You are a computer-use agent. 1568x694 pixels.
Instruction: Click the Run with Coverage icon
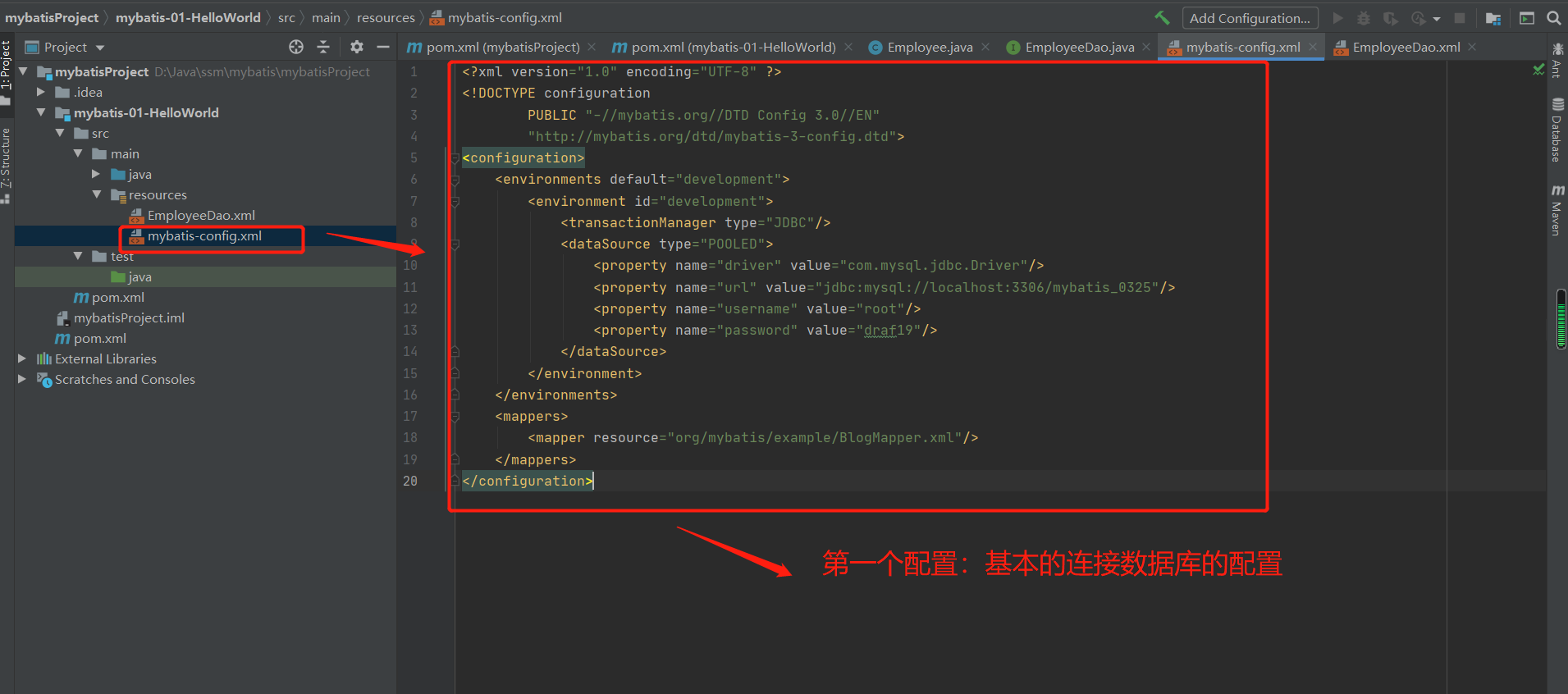point(1390,18)
